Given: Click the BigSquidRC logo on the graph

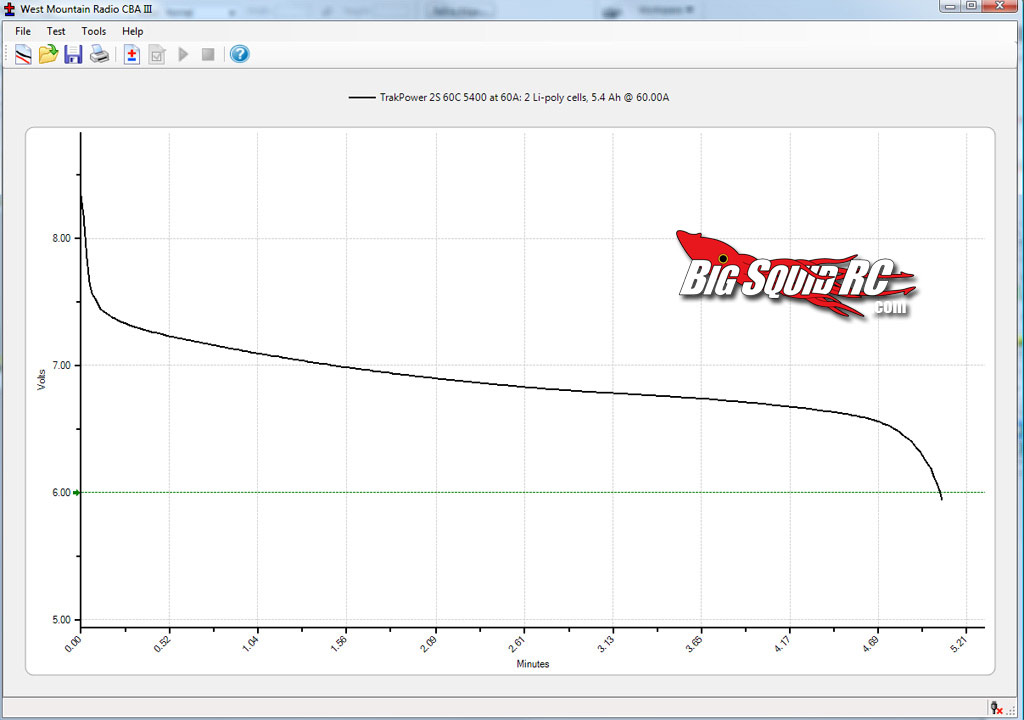Looking at the screenshot, I should pyautogui.click(x=795, y=275).
